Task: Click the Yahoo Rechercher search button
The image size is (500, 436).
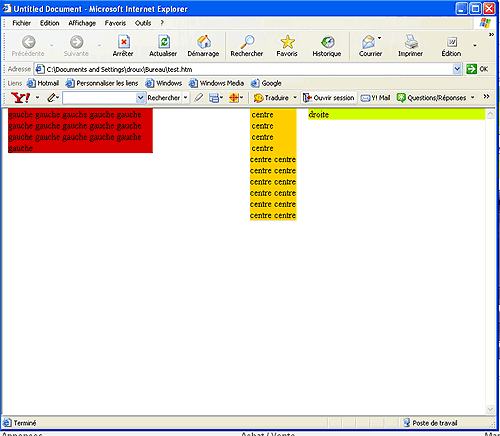Action: (164, 98)
